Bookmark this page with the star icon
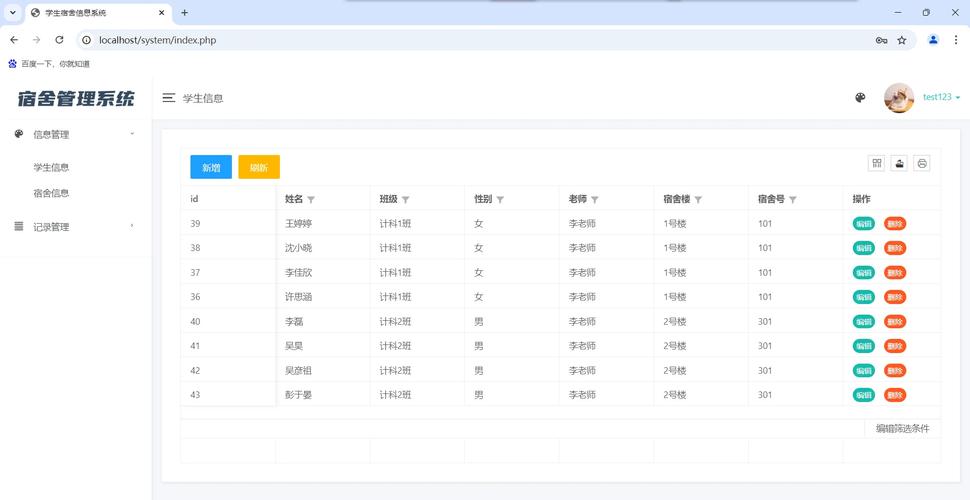Image resolution: width=970 pixels, height=500 pixels. click(902, 40)
